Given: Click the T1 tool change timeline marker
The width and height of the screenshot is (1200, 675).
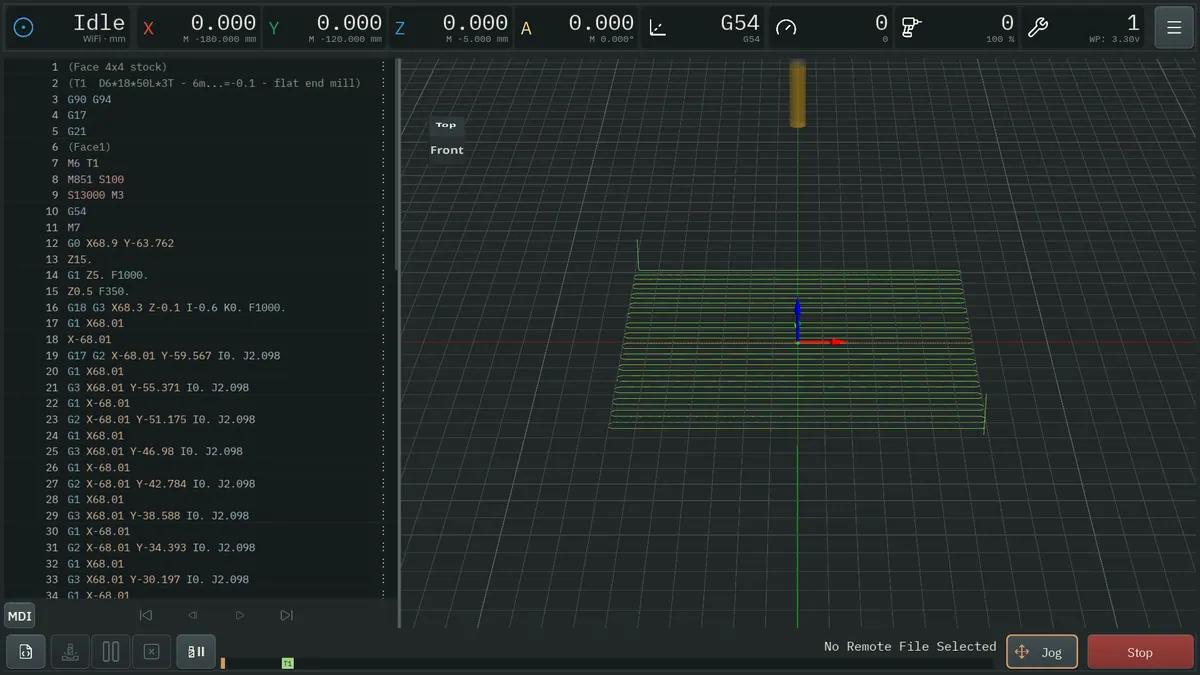Looking at the screenshot, I should (288, 663).
